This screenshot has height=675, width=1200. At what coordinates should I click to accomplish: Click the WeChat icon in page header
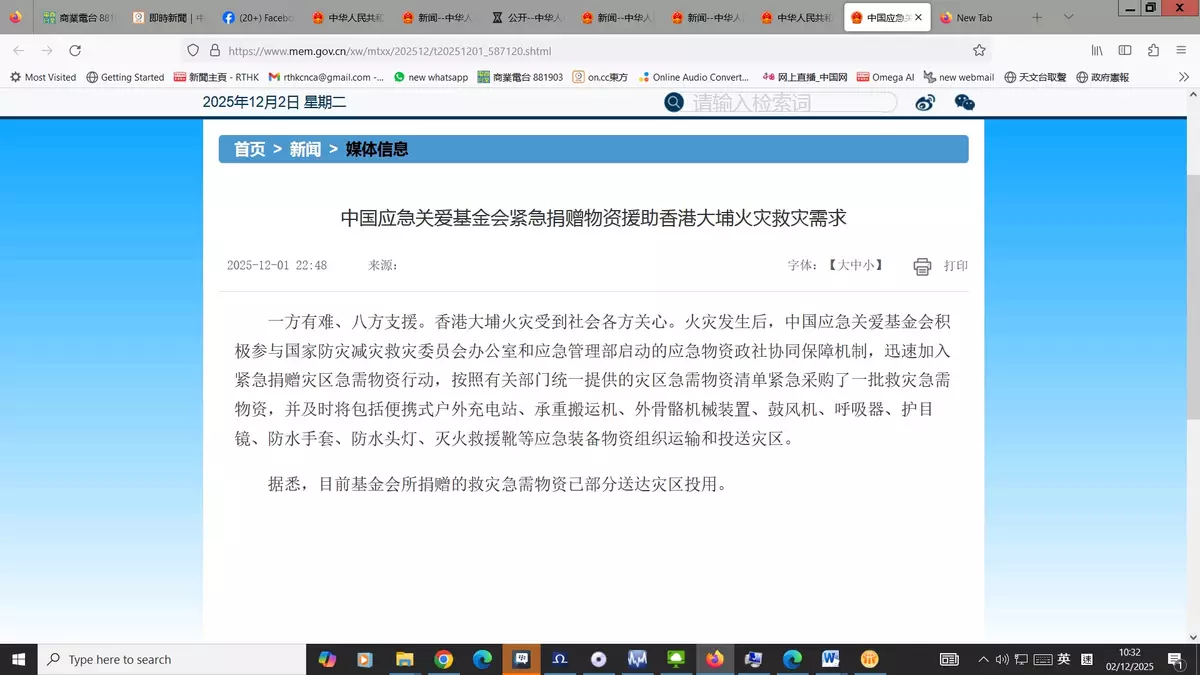pyautogui.click(x=964, y=102)
